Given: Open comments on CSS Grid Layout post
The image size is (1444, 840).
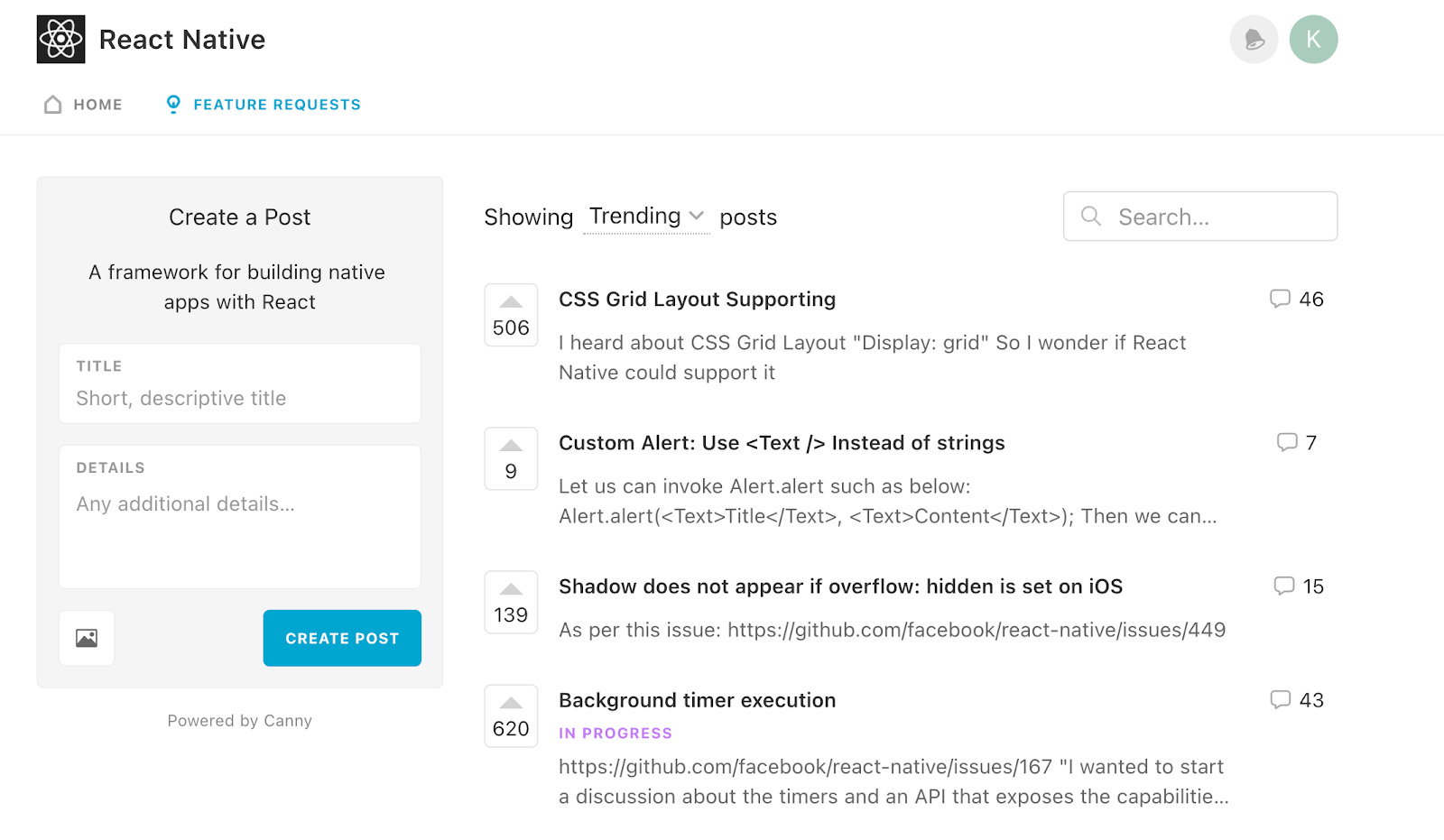Looking at the screenshot, I should coord(1297,299).
